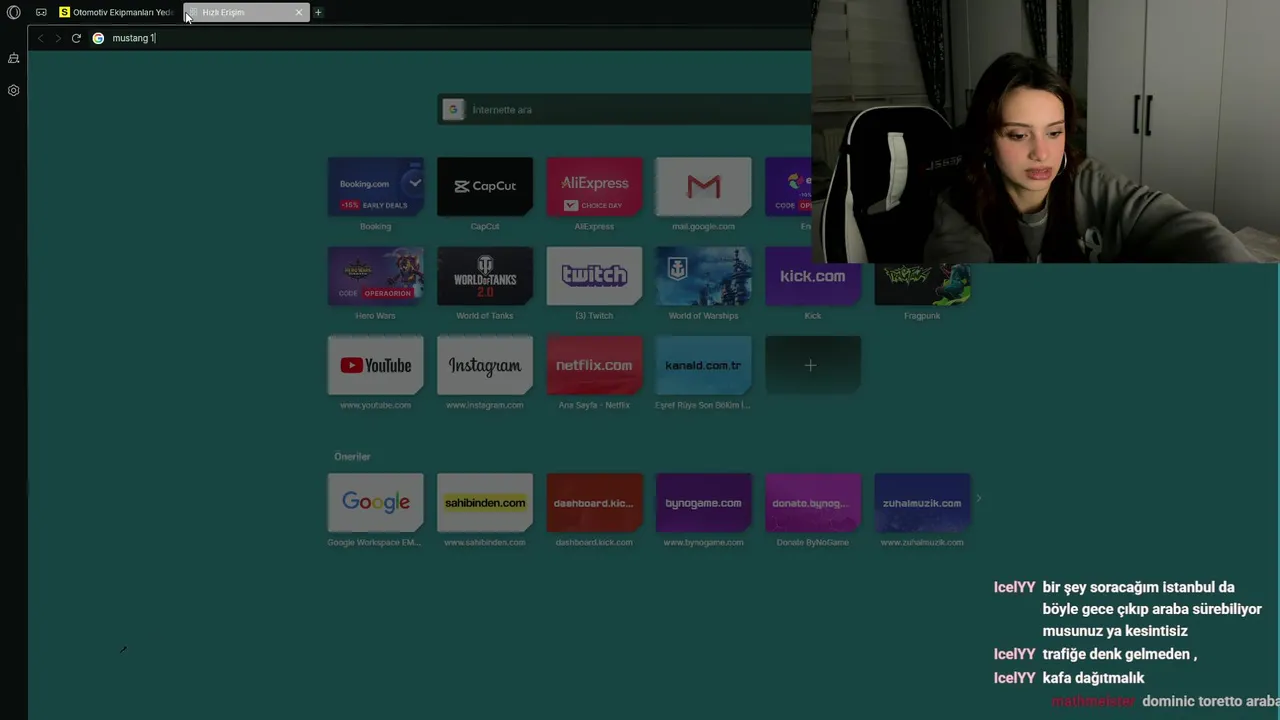Screen dimensions: 1280x720
Task: Focus the address bar containing mustang
Action: (450, 38)
